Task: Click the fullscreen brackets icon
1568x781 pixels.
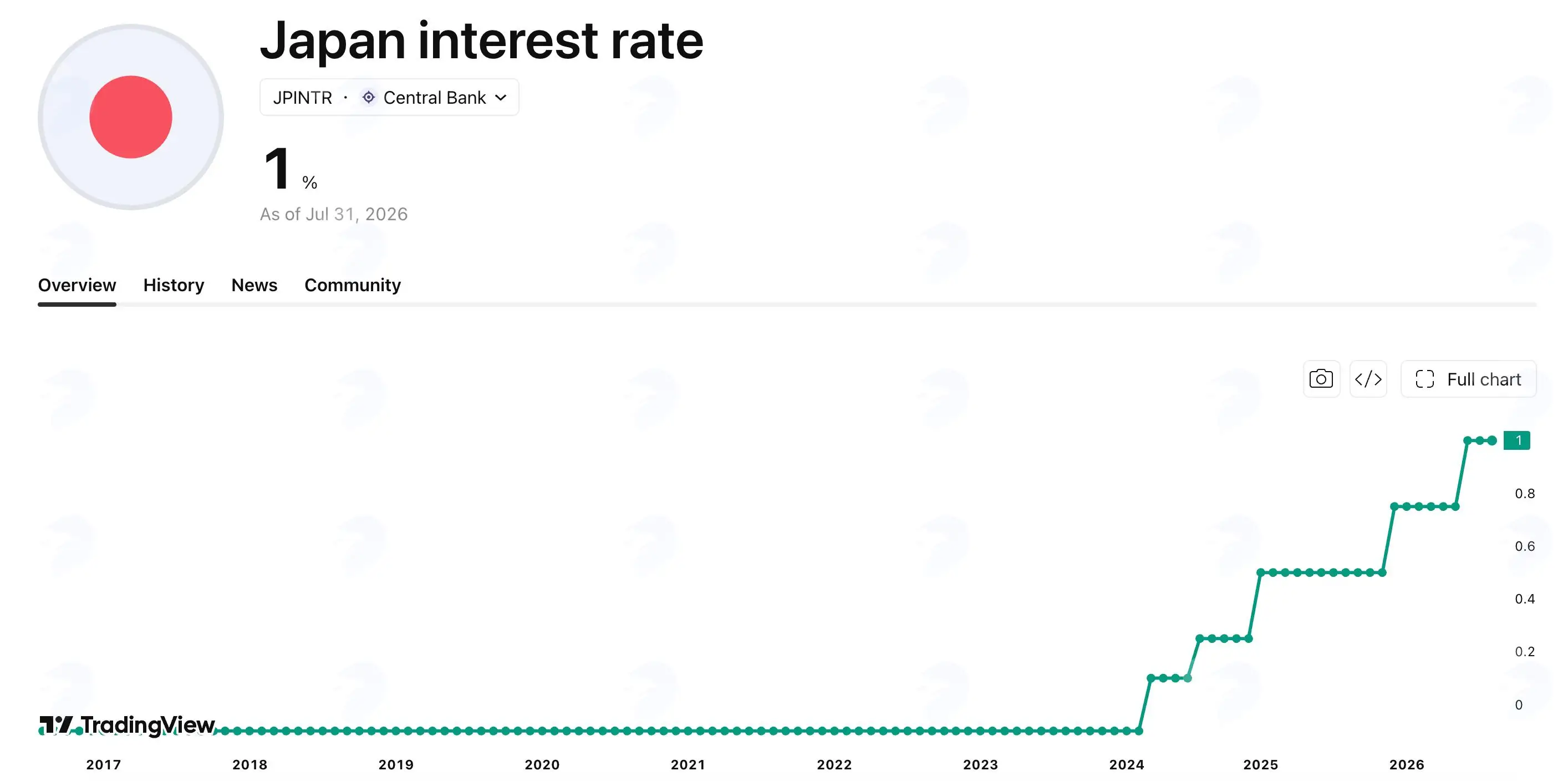Action: [x=1425, y=379]
